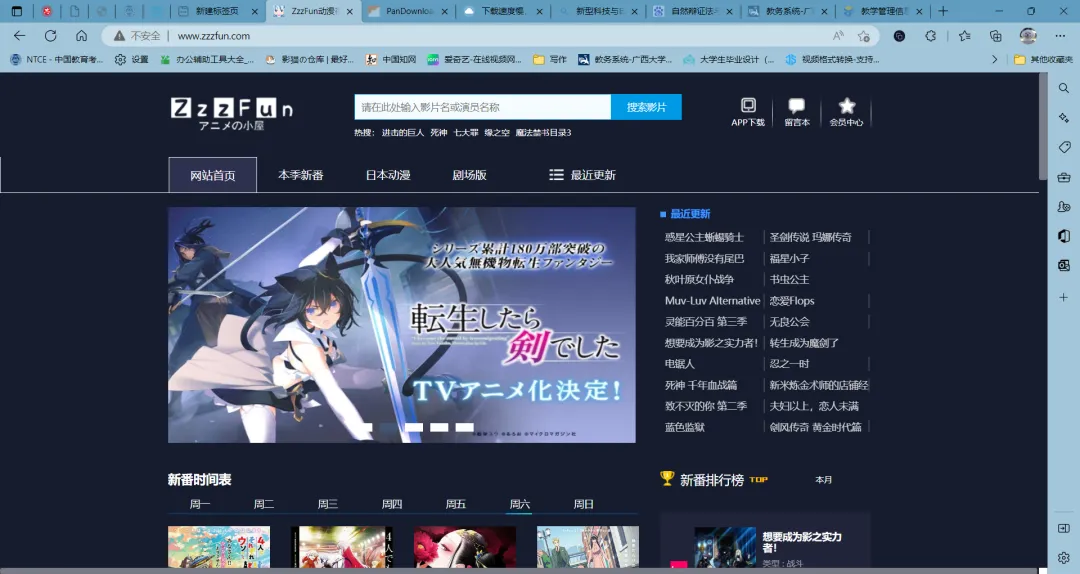Close the ZzzFun动漫 browser tab
This screenshot has height=574, width=1080.
(x=350, y=11)
